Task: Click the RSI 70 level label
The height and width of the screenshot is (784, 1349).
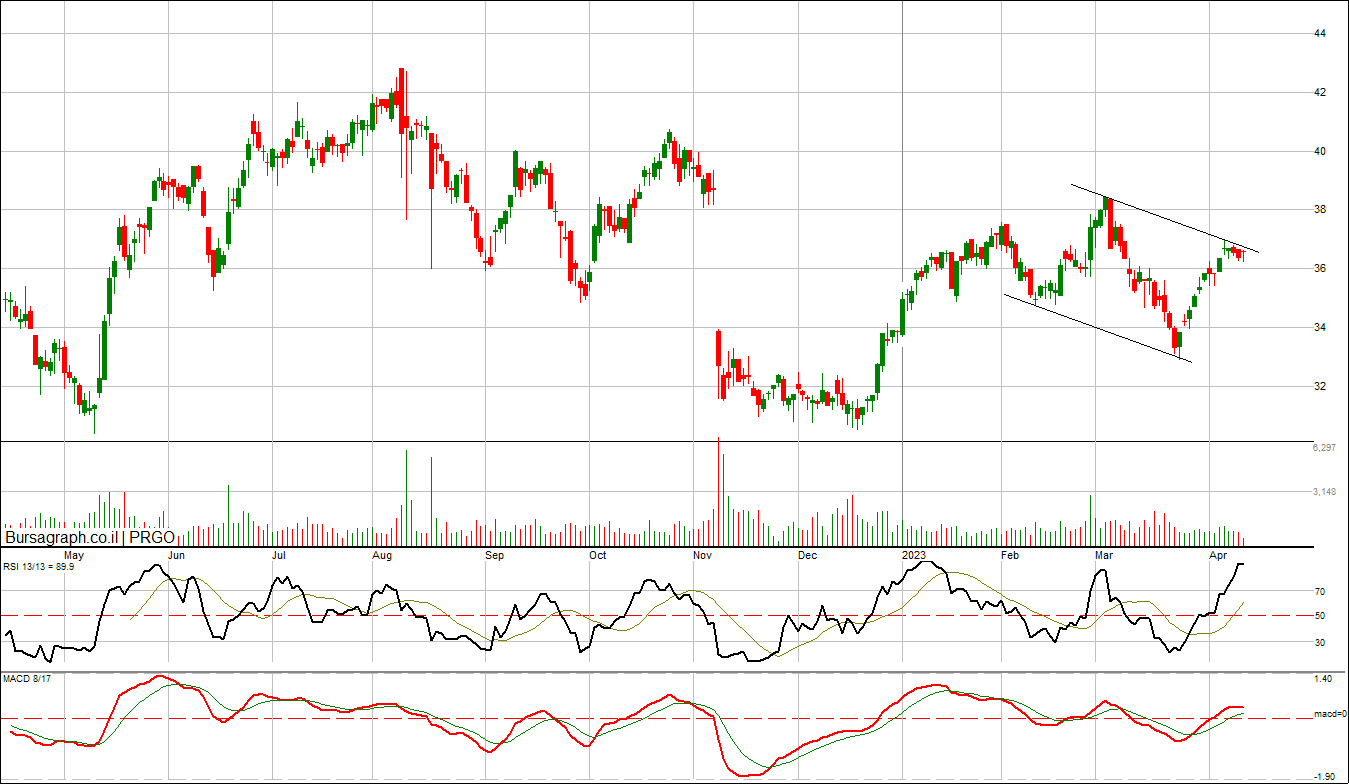Action: pos(1320,592)
